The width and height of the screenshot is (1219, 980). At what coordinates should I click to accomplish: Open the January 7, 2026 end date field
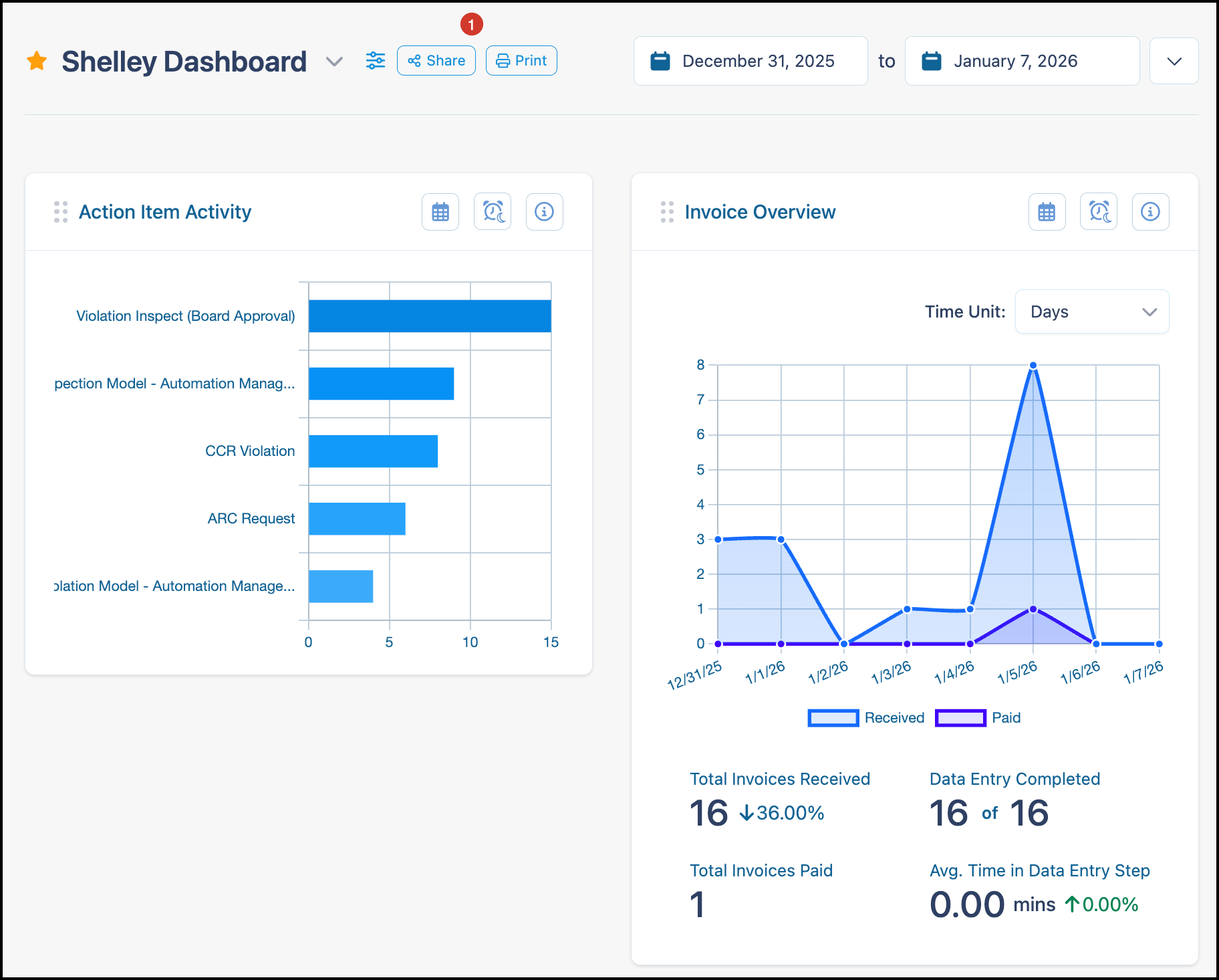[x=1023, y=61]
